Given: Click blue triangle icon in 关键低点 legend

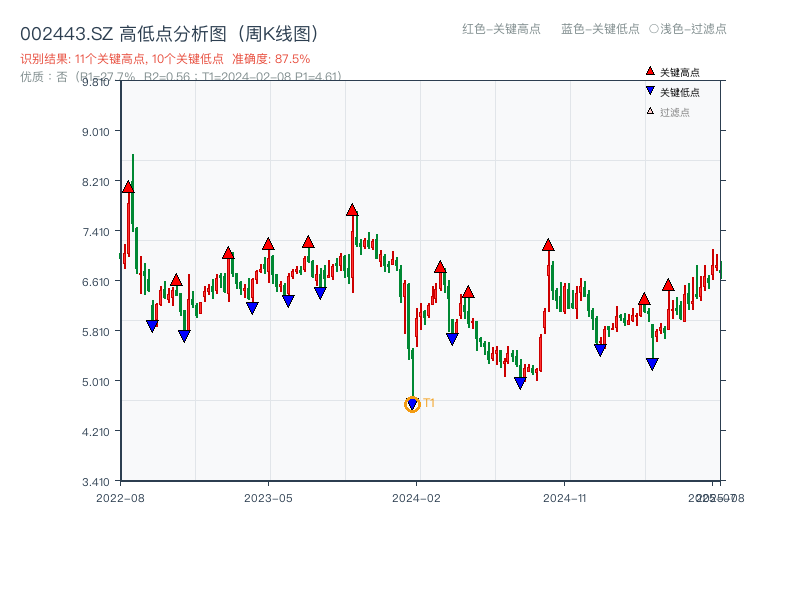Looking at the screenshot, I should [x=650, y=91].
